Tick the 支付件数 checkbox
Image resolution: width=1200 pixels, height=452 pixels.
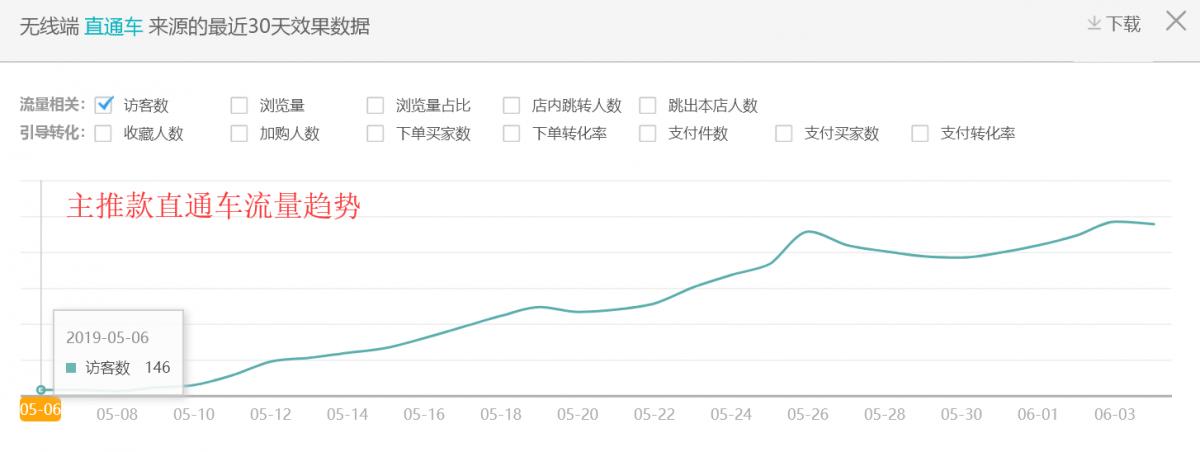[647, 133]
